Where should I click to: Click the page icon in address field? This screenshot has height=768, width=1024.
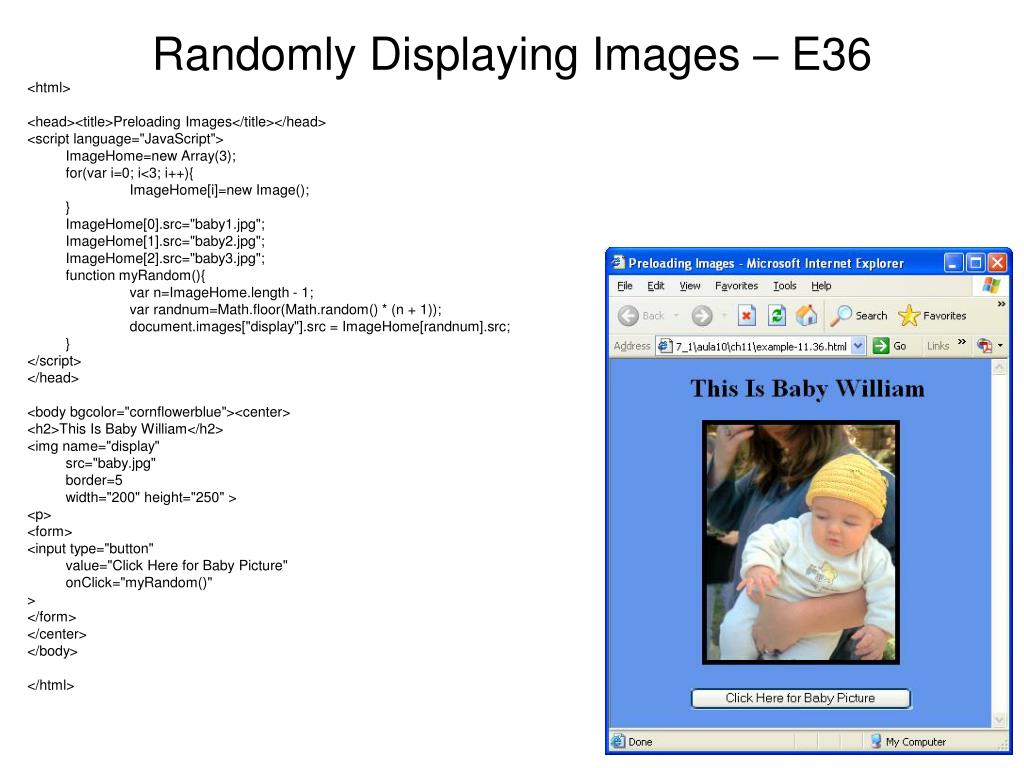coord(665,346)
